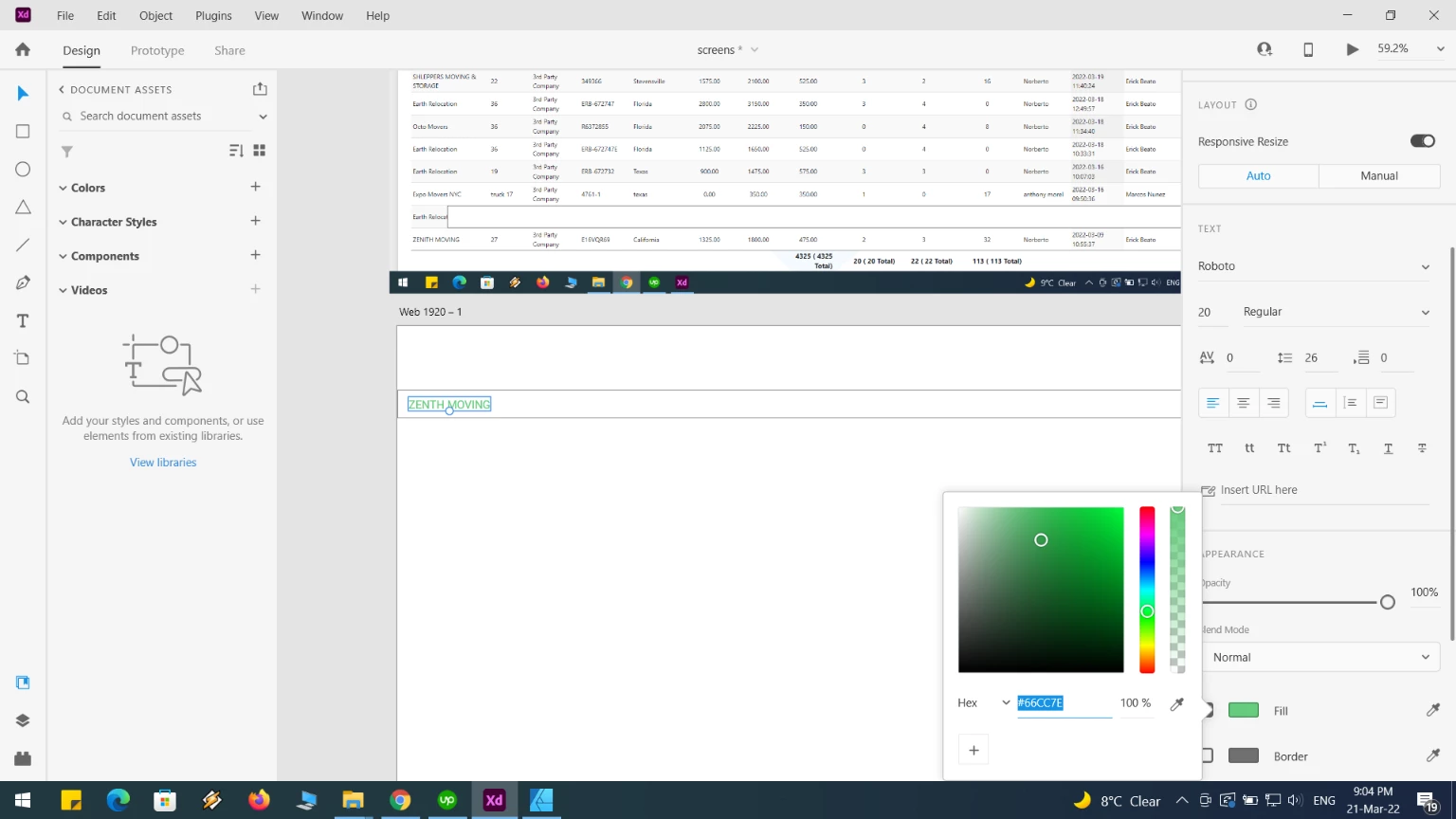Open mobile device preview icon
1456x819 pixels.
[1308, 49]
